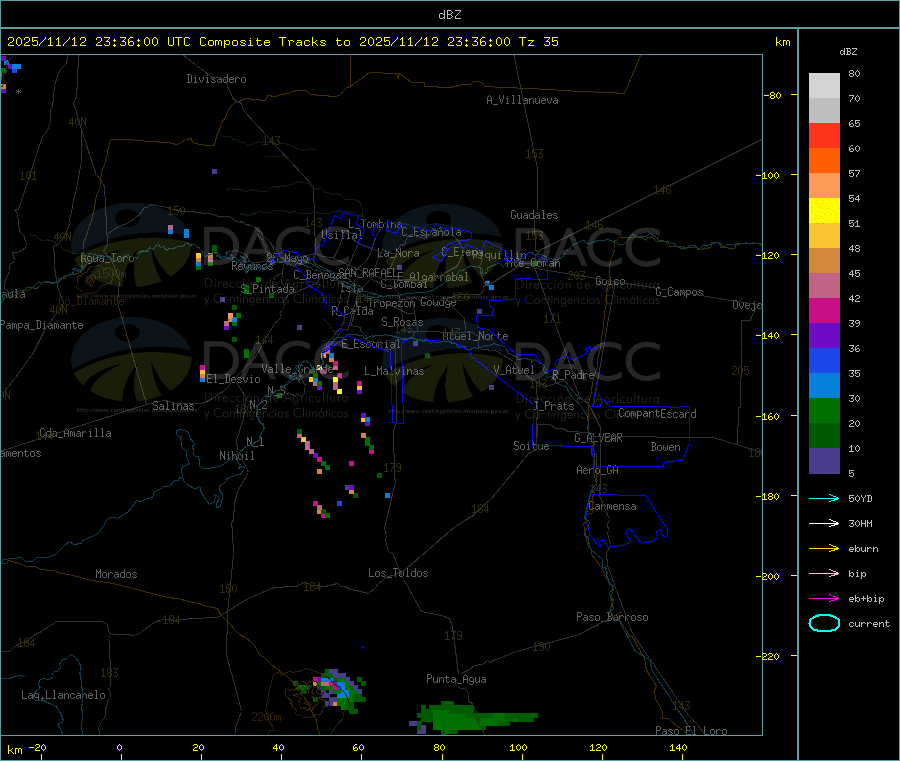Click the Guadales place label
Viewport: 900px width, 761px height.
coord(534,215)
